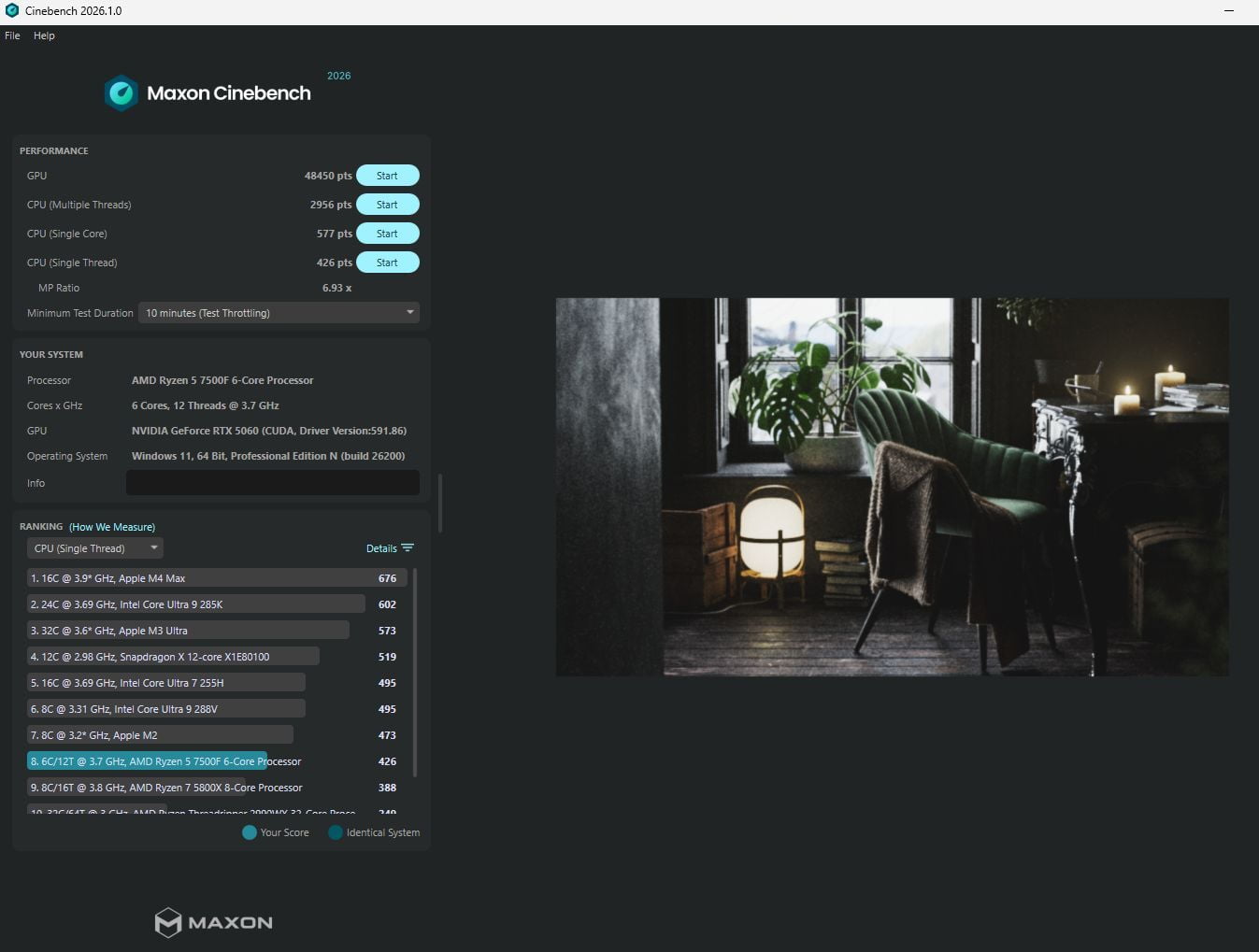Click the 6 Cores, 12 Threads text
Screen dimensions: 1259x952
point(206,405)
